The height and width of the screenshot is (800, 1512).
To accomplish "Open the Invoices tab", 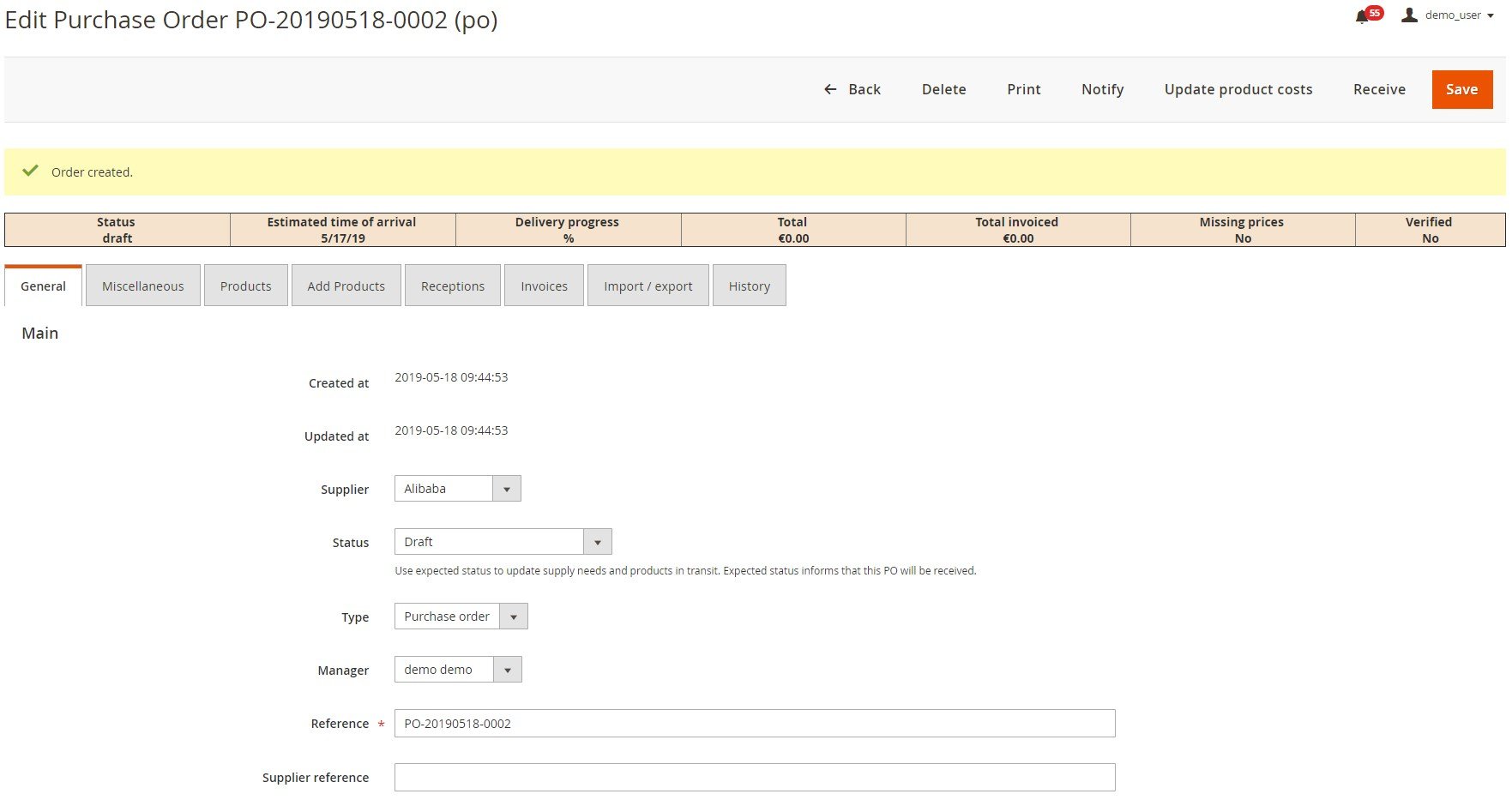I will tap(544, 286).
